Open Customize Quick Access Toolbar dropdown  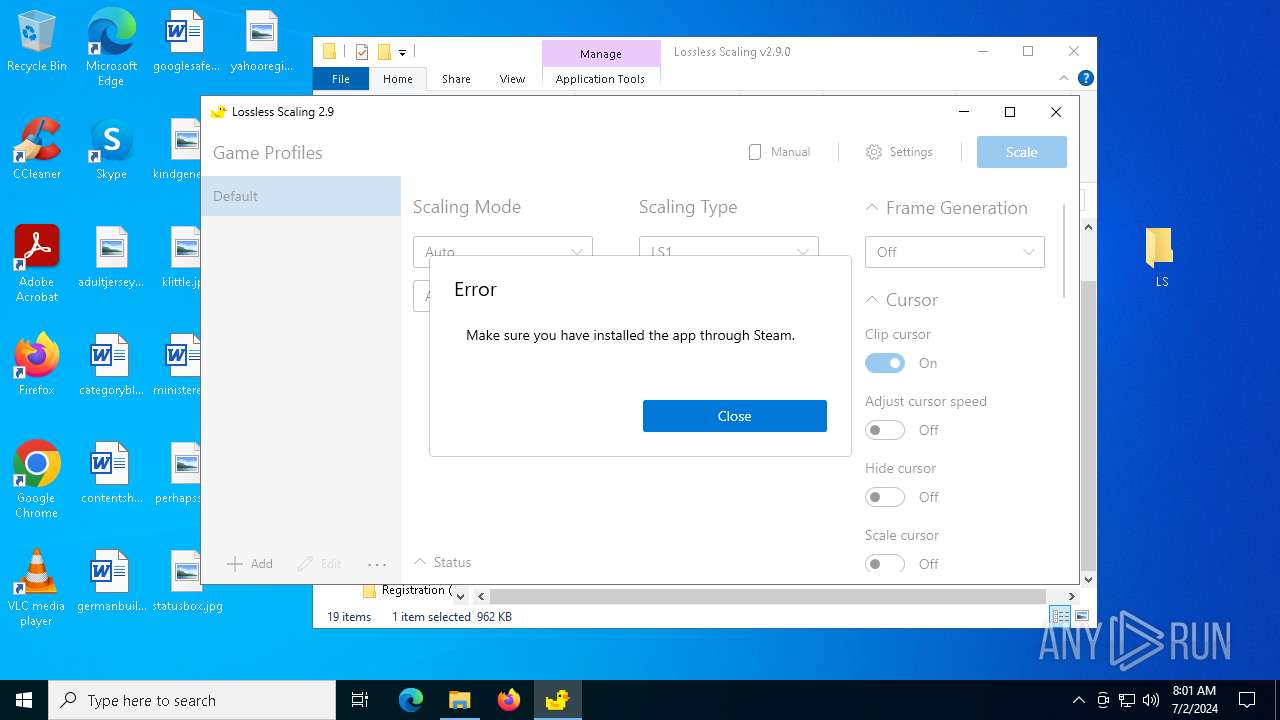pos(402,52)
